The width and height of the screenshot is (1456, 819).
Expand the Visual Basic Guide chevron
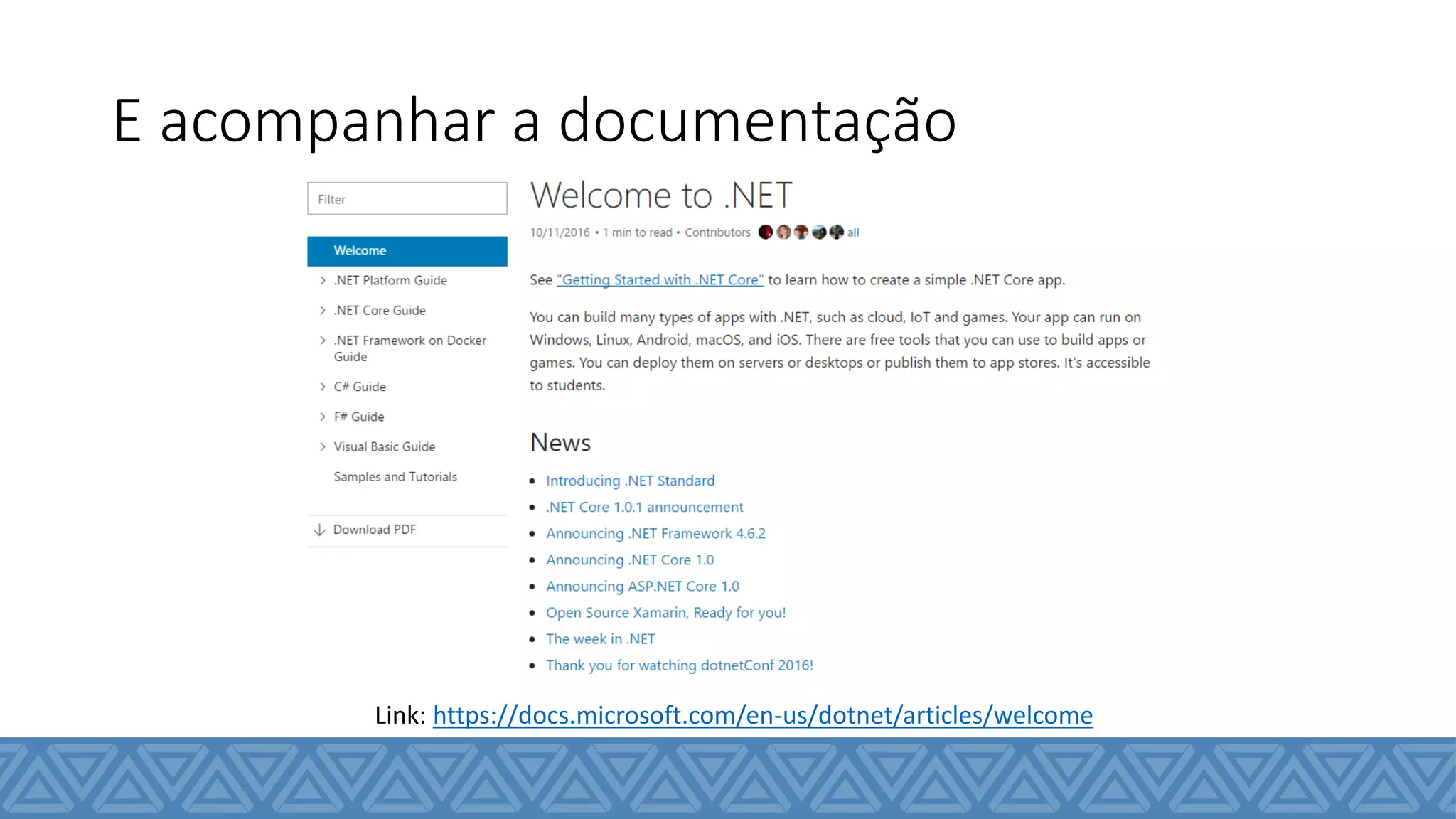coord(323,446)
